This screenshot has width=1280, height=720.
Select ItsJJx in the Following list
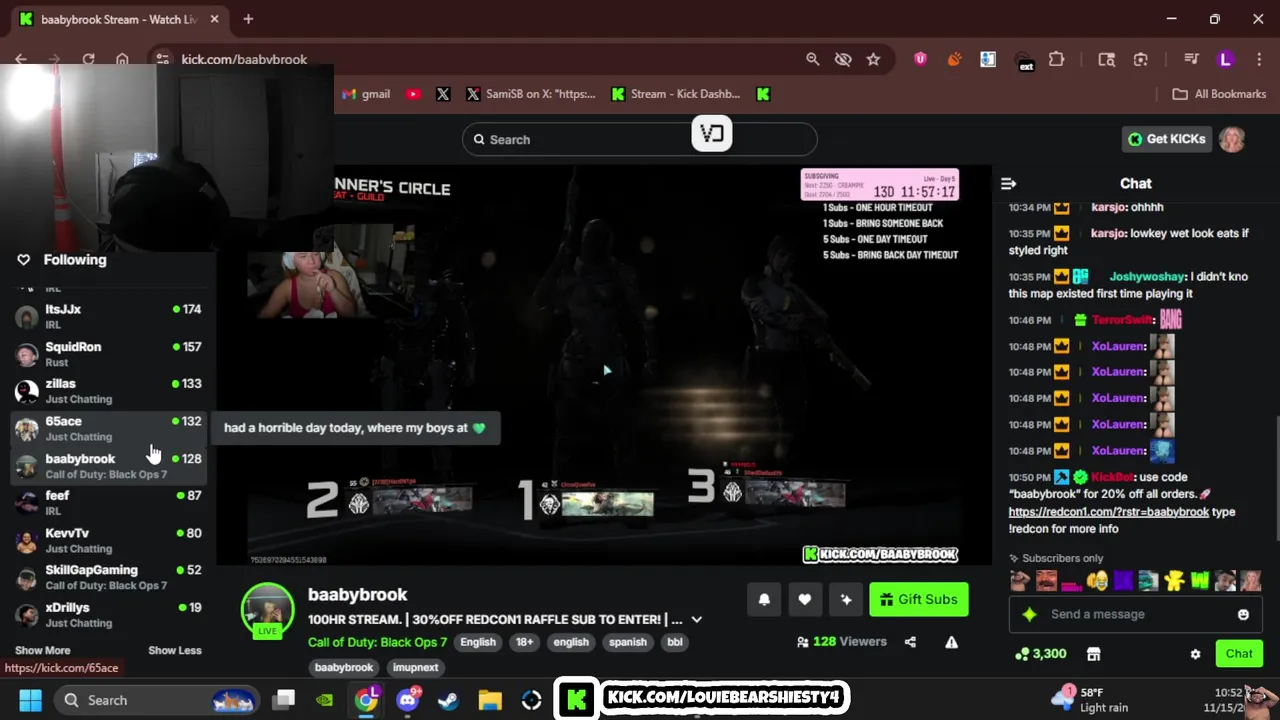tap(109, 316)
